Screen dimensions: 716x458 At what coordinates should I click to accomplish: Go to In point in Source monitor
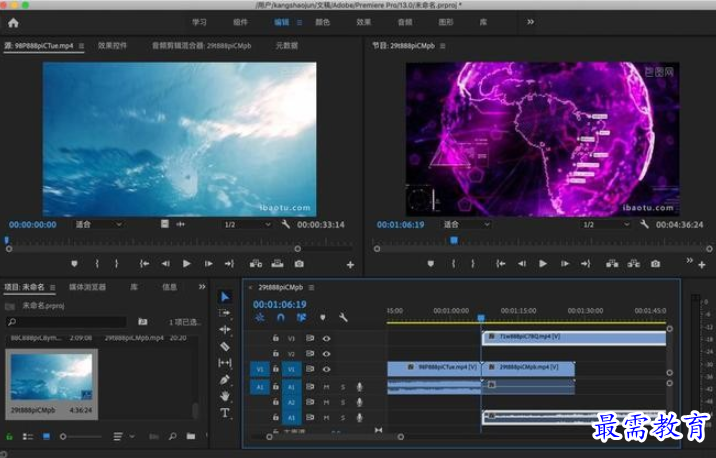point(144,263)
